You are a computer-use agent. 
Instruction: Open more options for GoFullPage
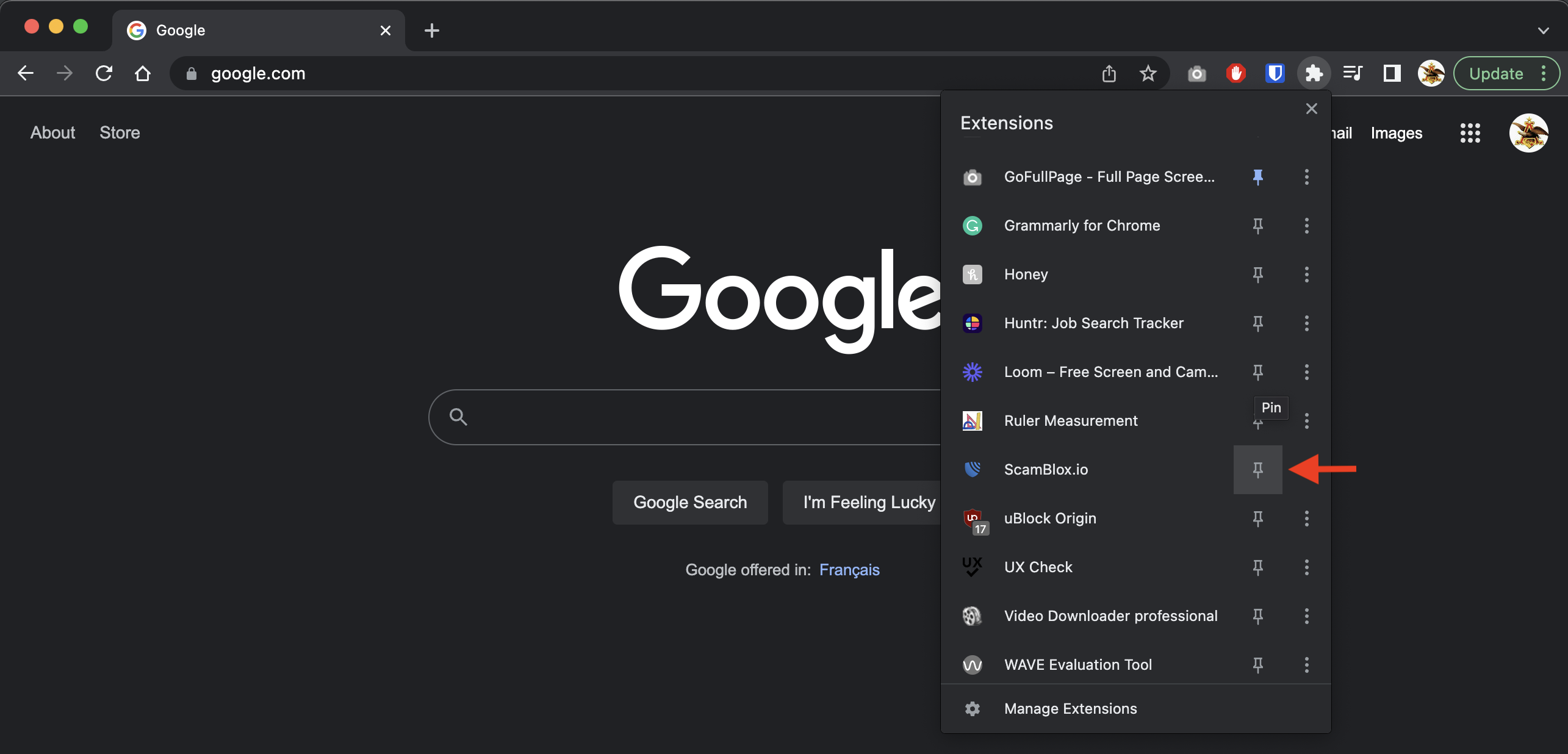click(1307, 177)
